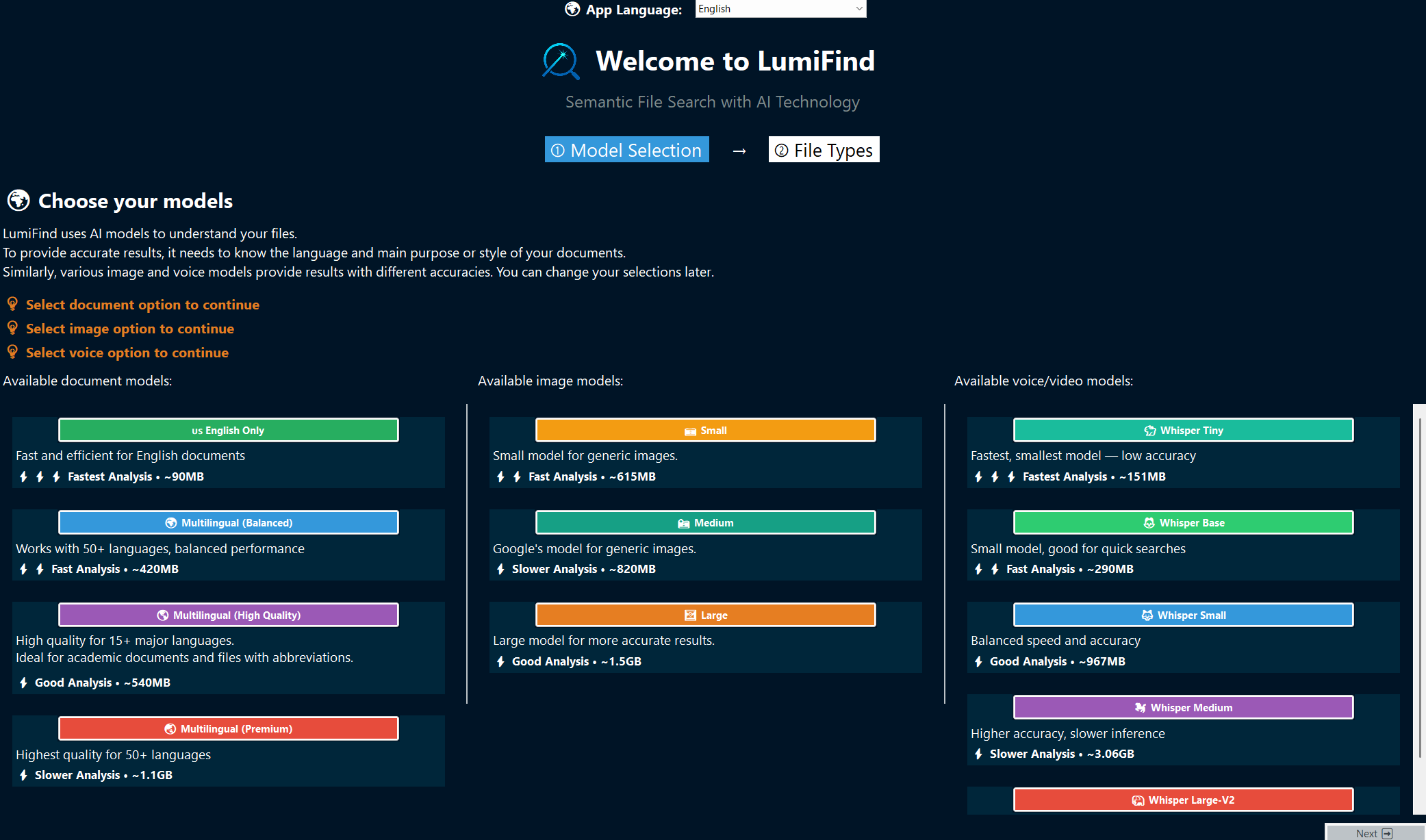Select the Whisper Tiny voice model
Screen dimensions: 1426x840
point(1184,430)
